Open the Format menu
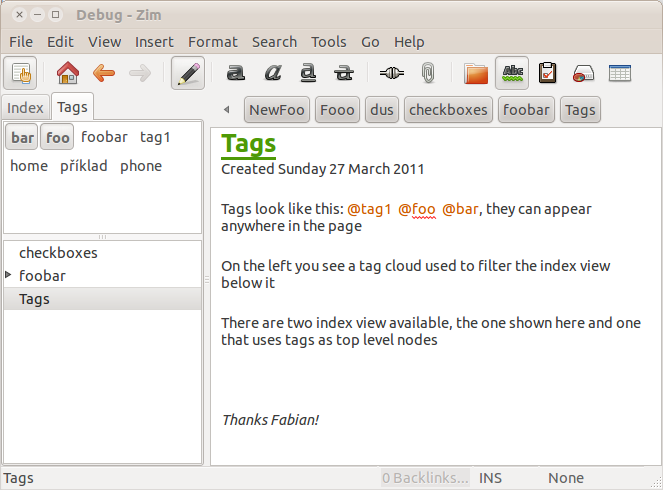 [212, 42]
